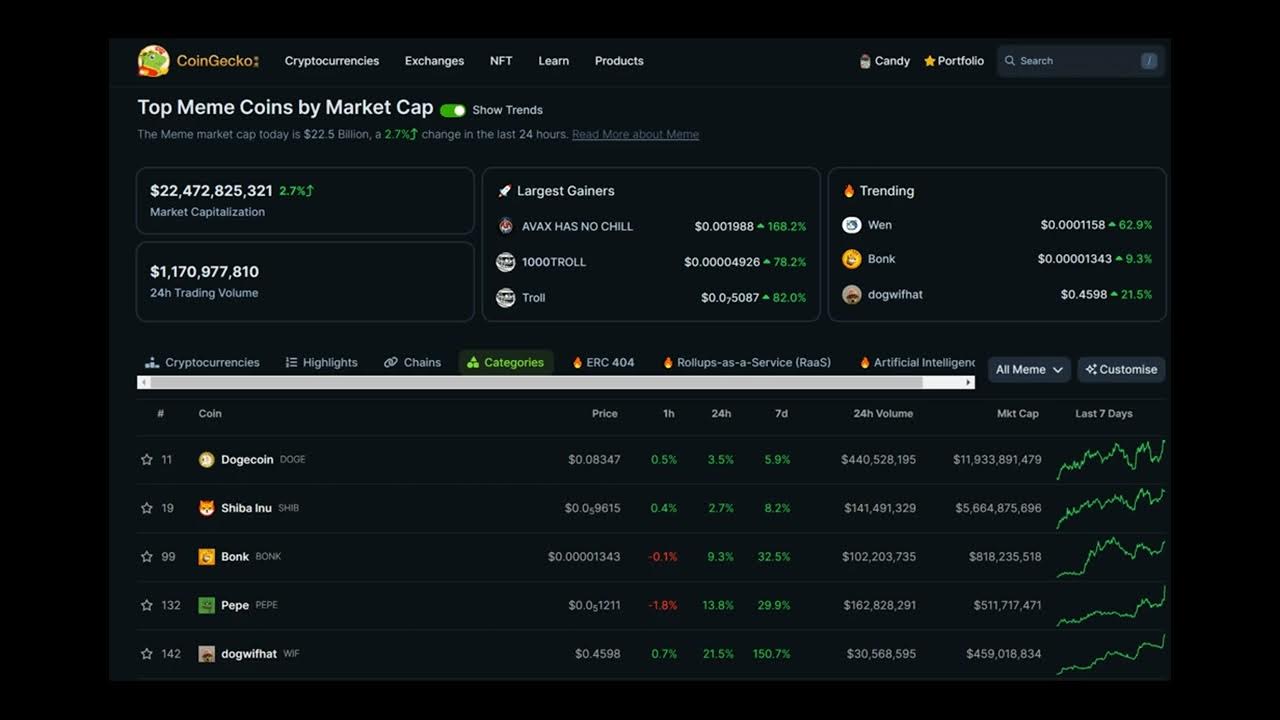Select the Rollups-as-a-Service (RaaS) tab
Image resolution: width=1280 pixels, height=720 pixels.
[x=747, y=363]
